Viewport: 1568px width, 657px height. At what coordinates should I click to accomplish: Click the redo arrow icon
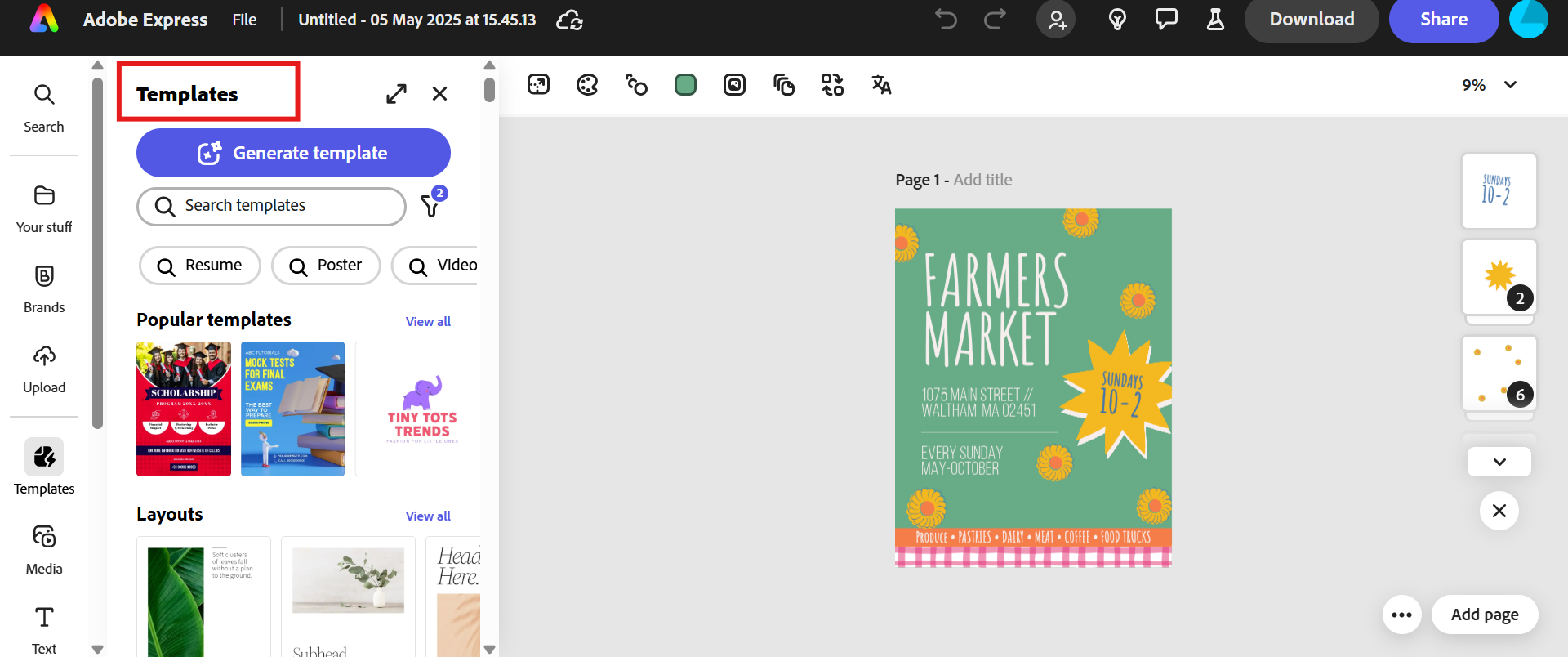[995, 20]
